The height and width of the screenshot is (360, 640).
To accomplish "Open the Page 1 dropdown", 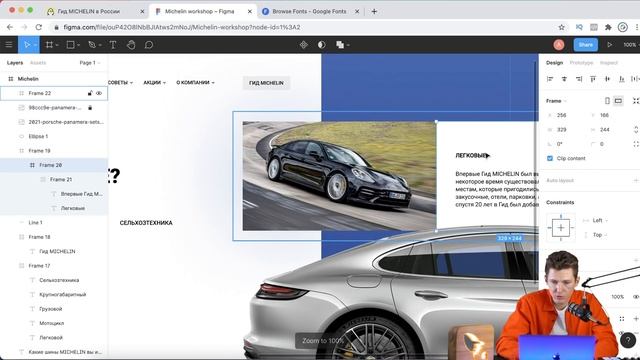I will point(90,63).
